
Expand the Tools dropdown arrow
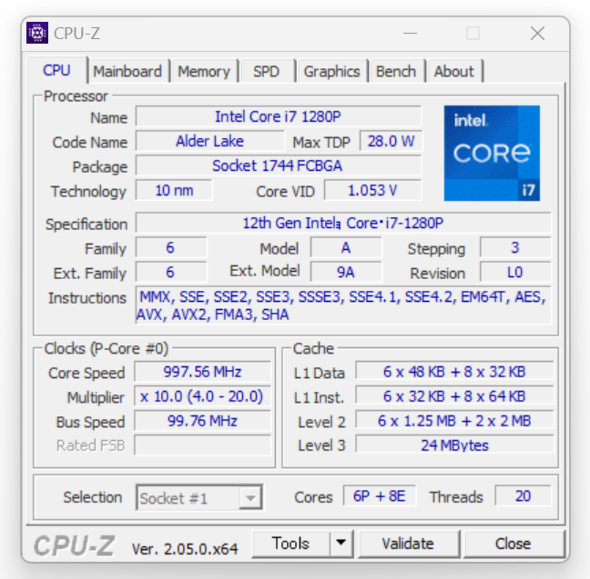click(x=341, y=544)
